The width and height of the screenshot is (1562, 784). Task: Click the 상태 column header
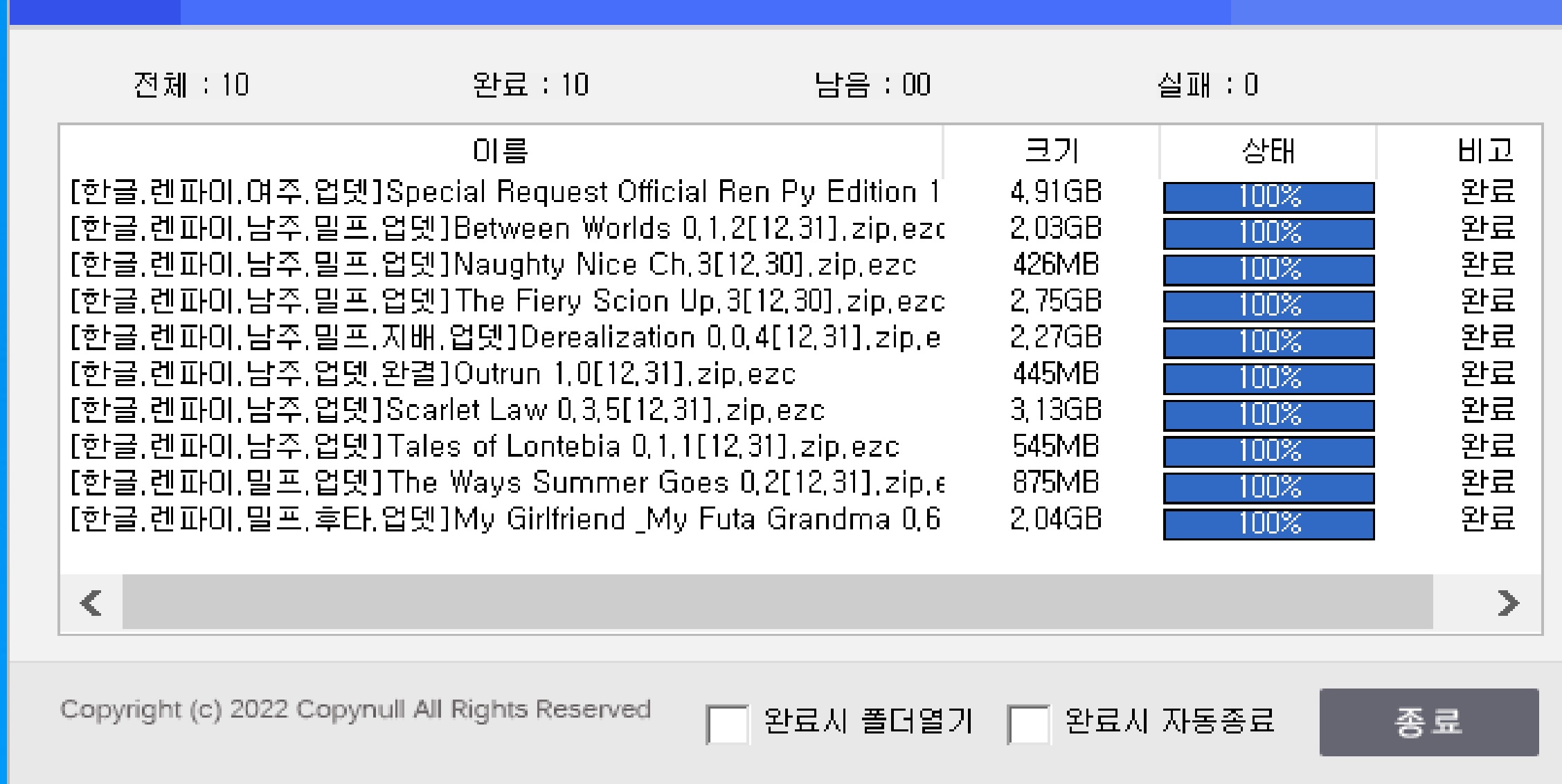[x=1268, y=150]
